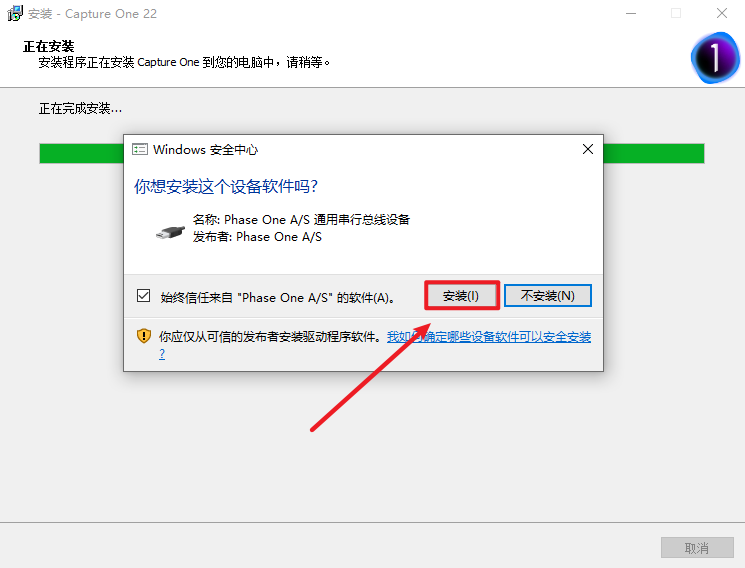The height and width of the screenshot is (568, 745).
Task: Uncheck always trust Phase One A/S software
Action: (x=143, y=296)
